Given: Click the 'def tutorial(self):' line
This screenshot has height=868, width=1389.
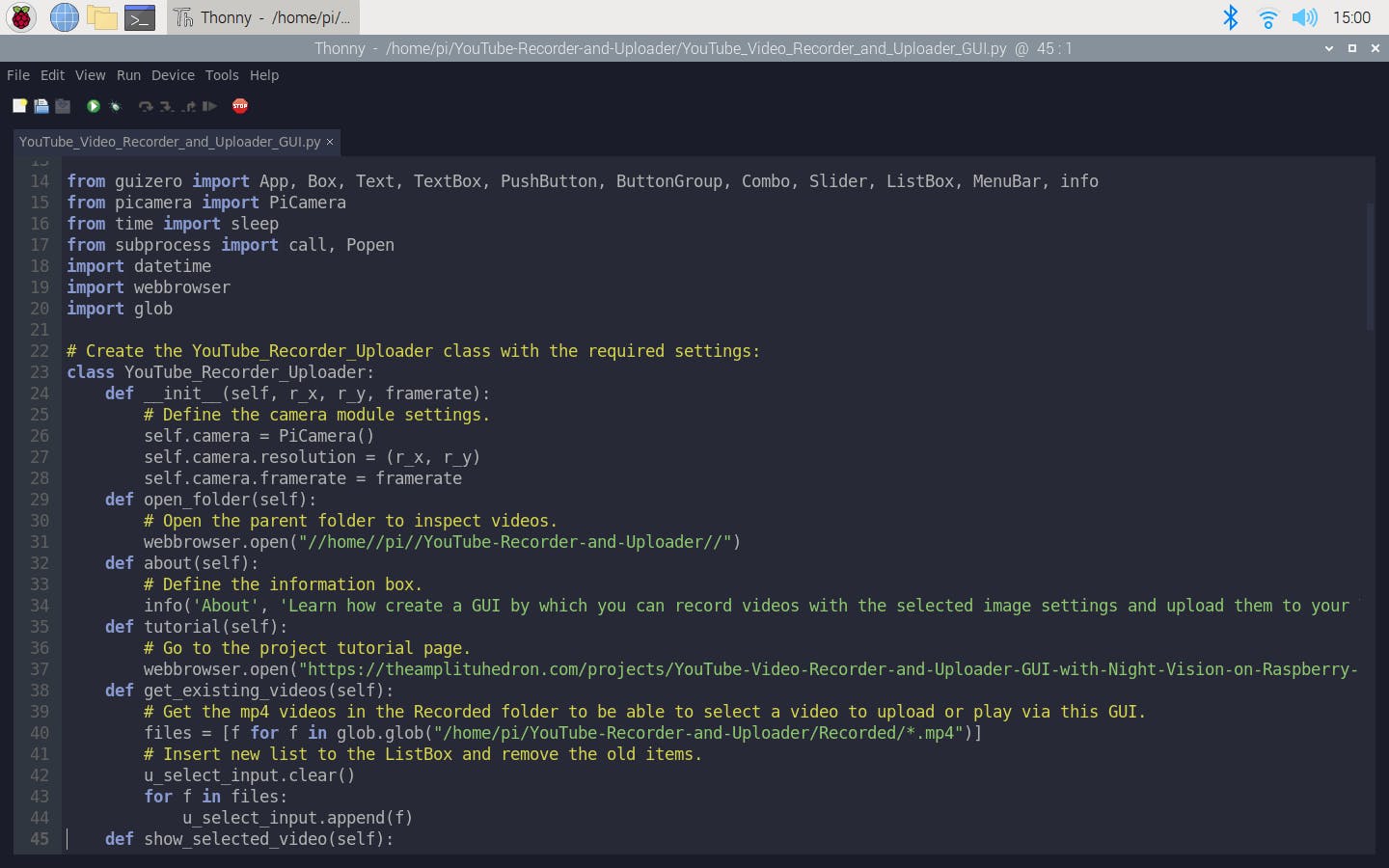Looking at the screenshot, I should click(x=197, y=627).
